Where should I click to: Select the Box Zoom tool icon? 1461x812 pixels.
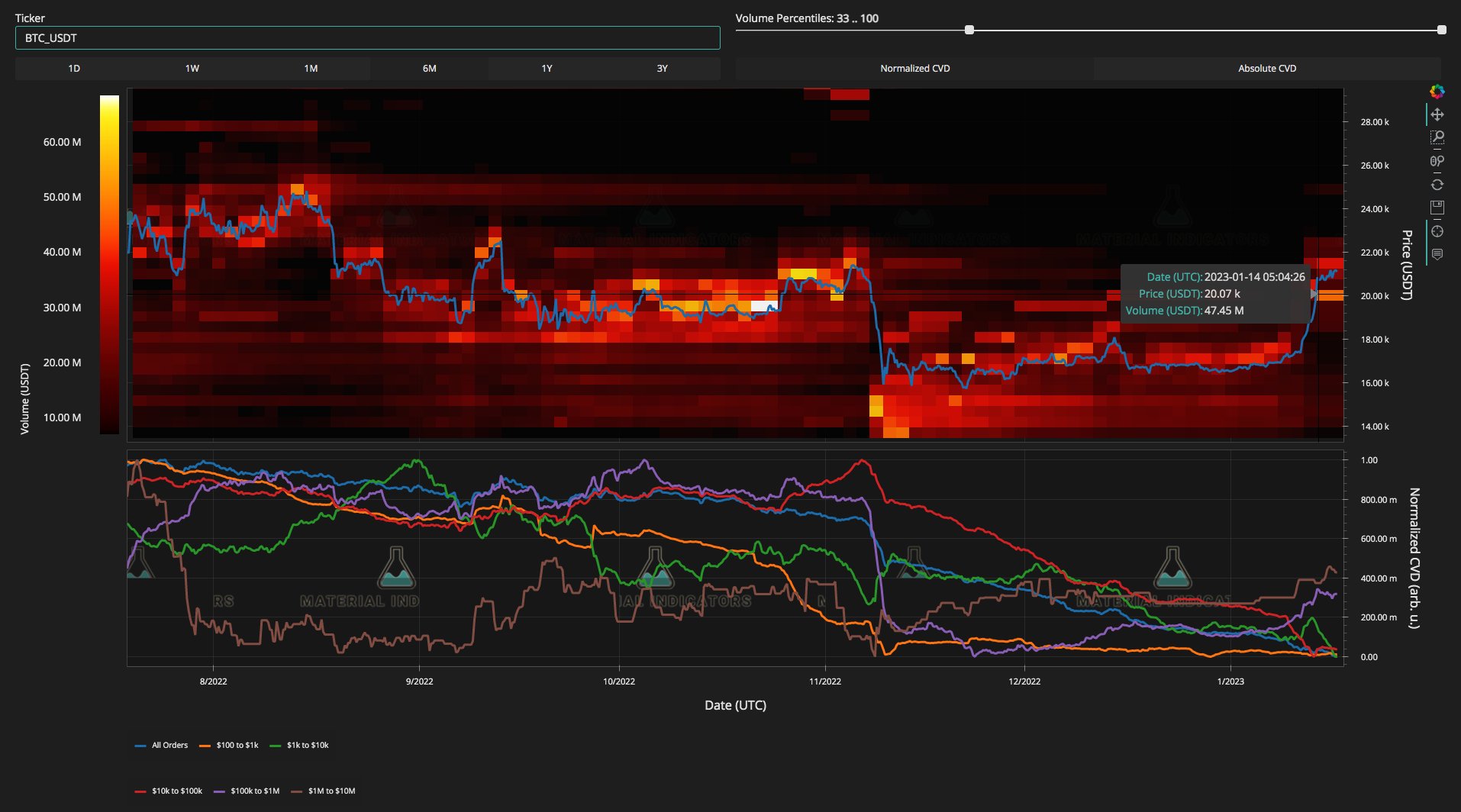(x=1438, y=138)
